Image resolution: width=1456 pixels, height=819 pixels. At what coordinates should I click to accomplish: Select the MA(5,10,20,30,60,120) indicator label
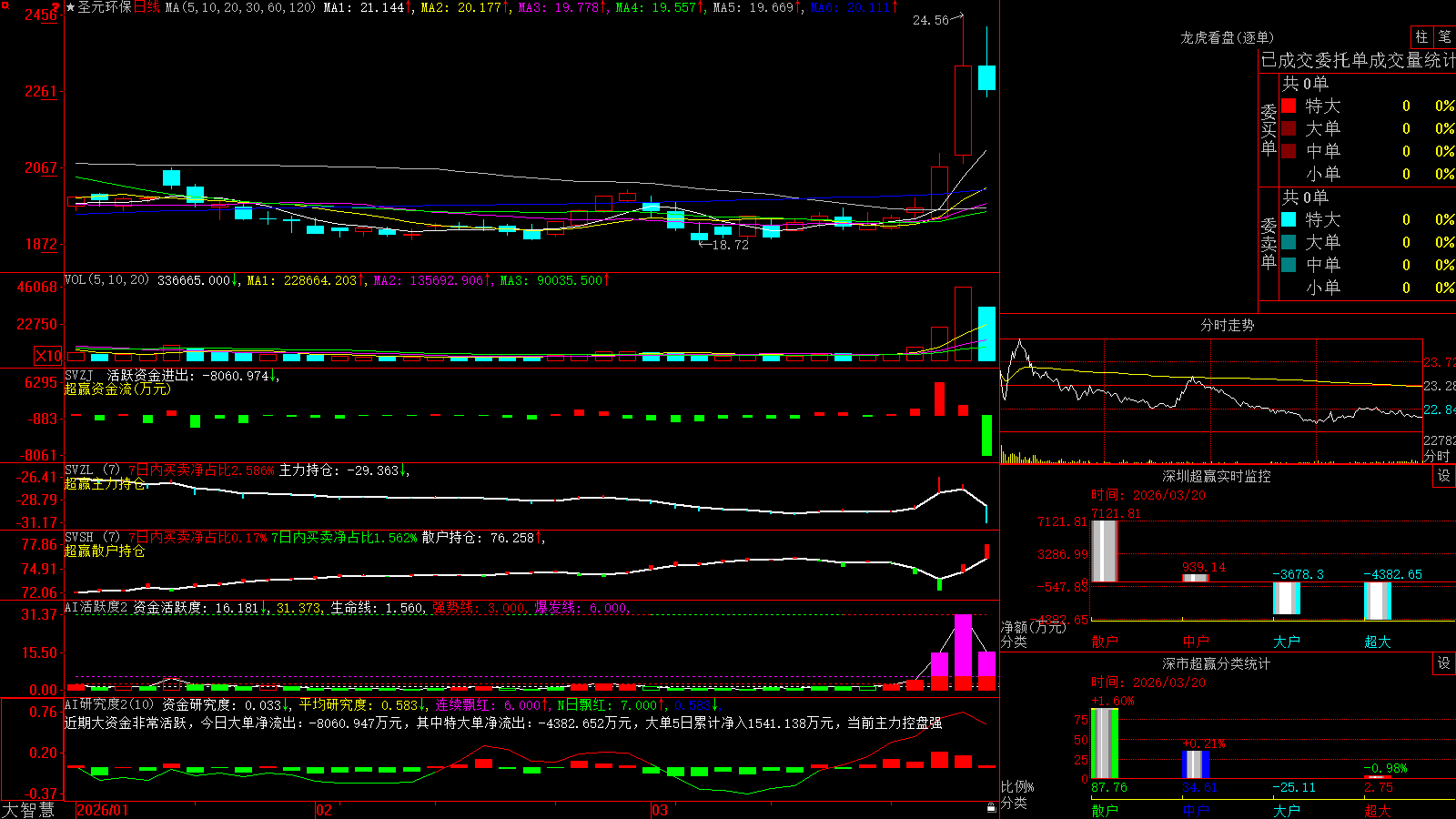coord(240,7)
